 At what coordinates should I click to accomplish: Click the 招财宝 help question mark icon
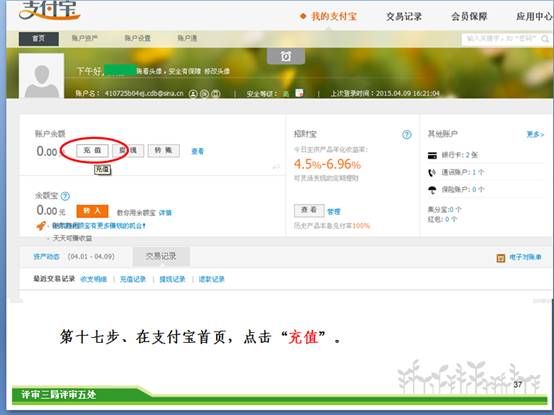(x=407, y=135)
